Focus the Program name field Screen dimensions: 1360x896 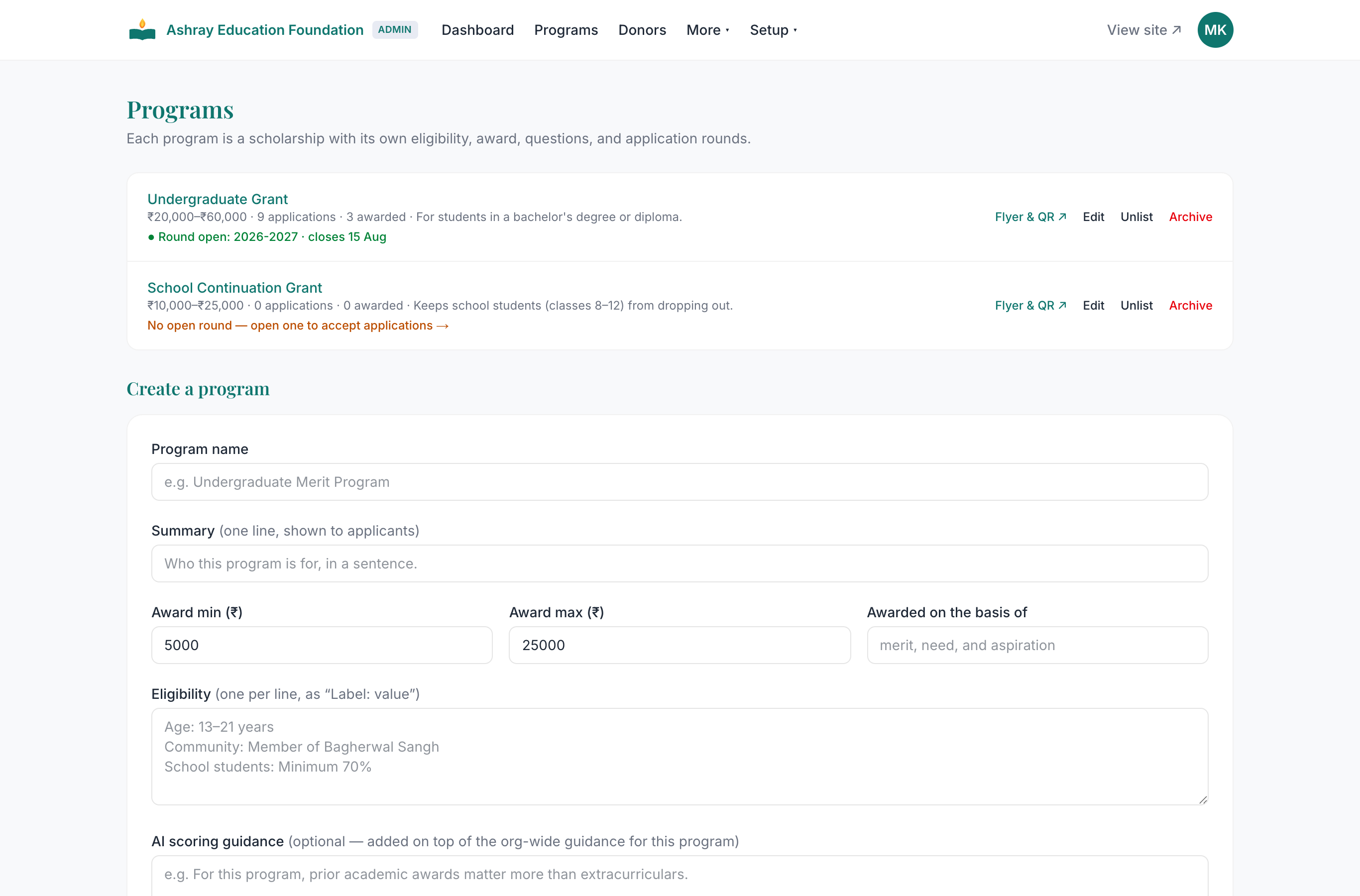(680, 482)
